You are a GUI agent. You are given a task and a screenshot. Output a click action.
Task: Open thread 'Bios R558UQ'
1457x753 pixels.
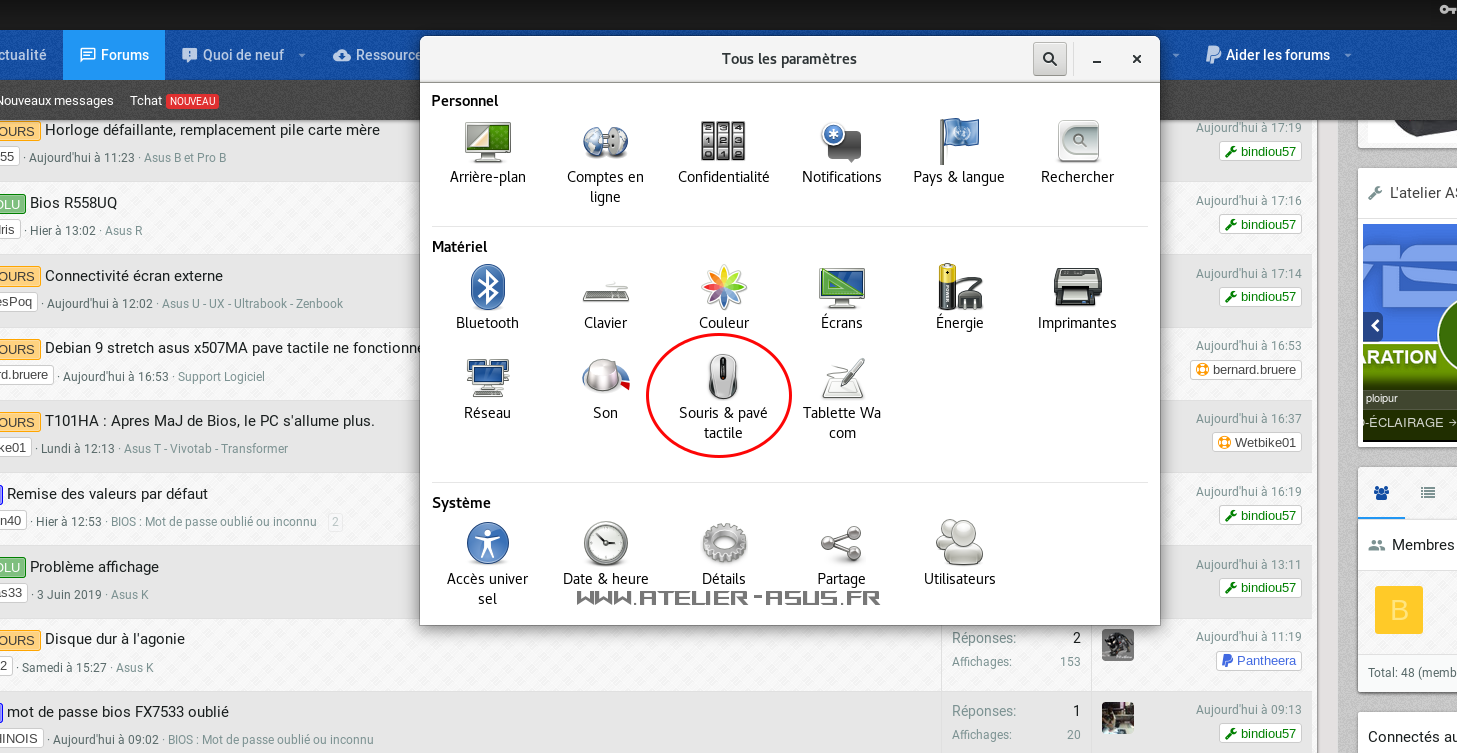pos(73,203)
